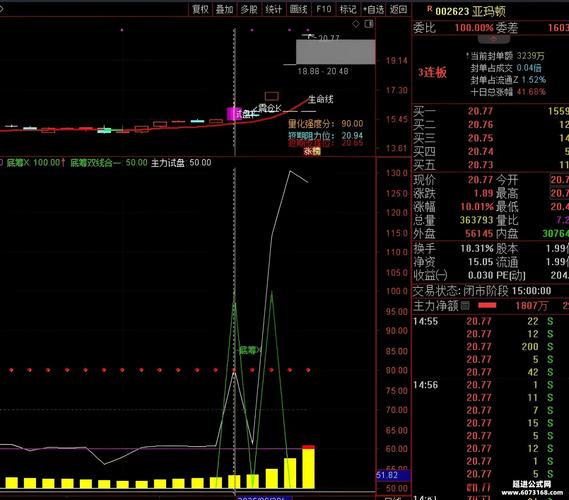Click 换手 18.31% value
This screenshot has width=569, height=500.
tap(477, 249)
